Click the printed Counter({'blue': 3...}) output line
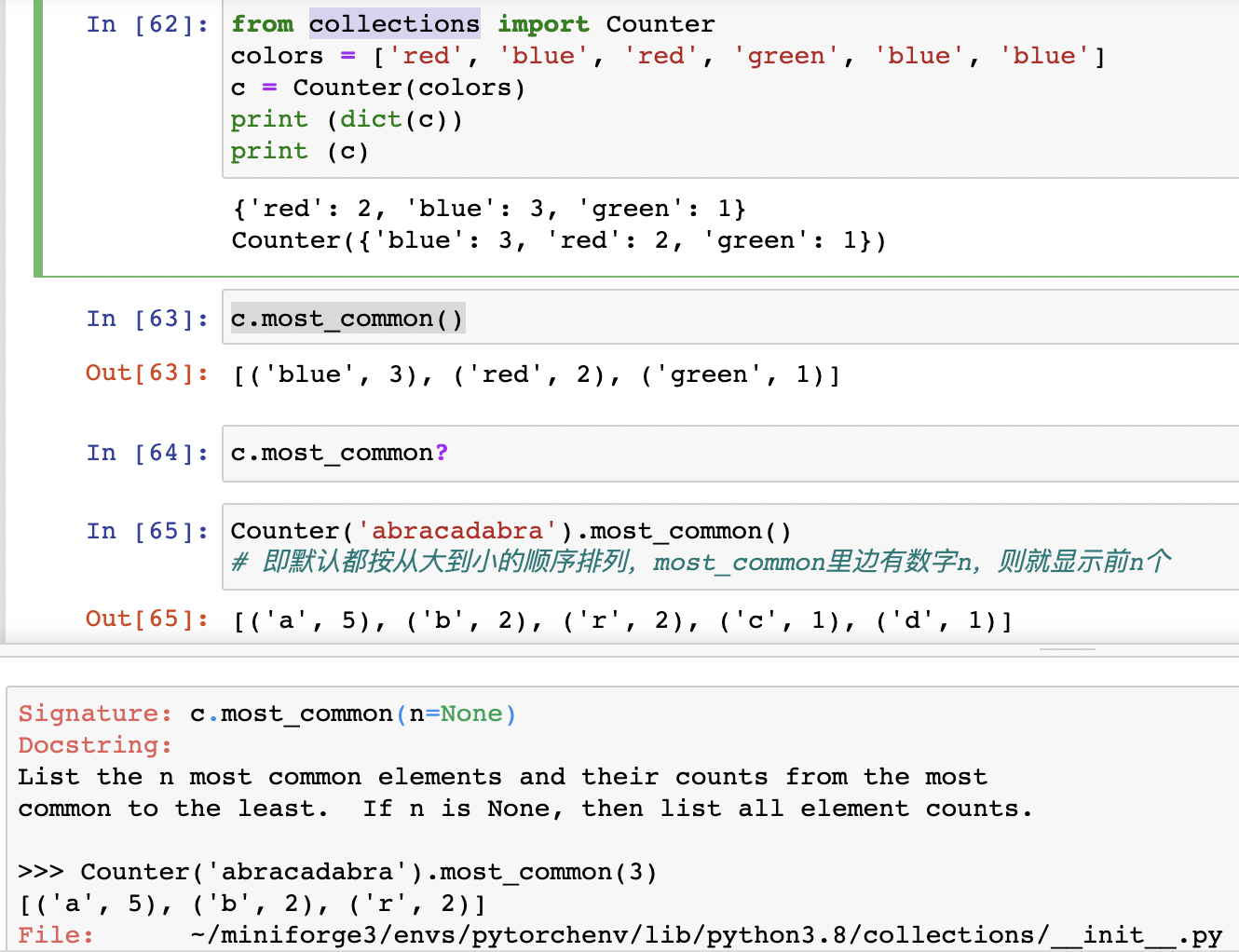The image size is (1239, 952). pos(559,240)
